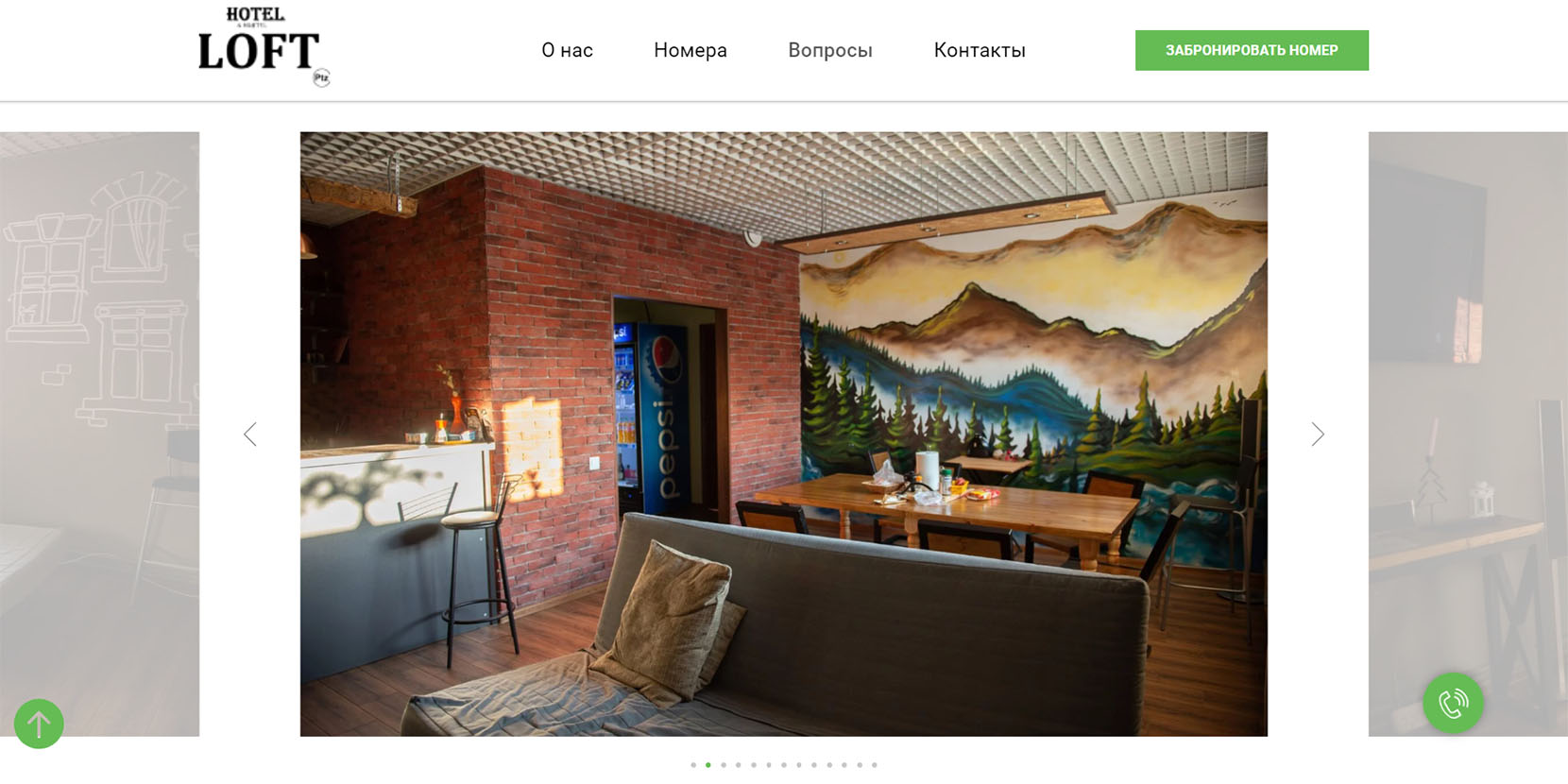Select the second-to-last carousel pagination dot

click(860, 765)
